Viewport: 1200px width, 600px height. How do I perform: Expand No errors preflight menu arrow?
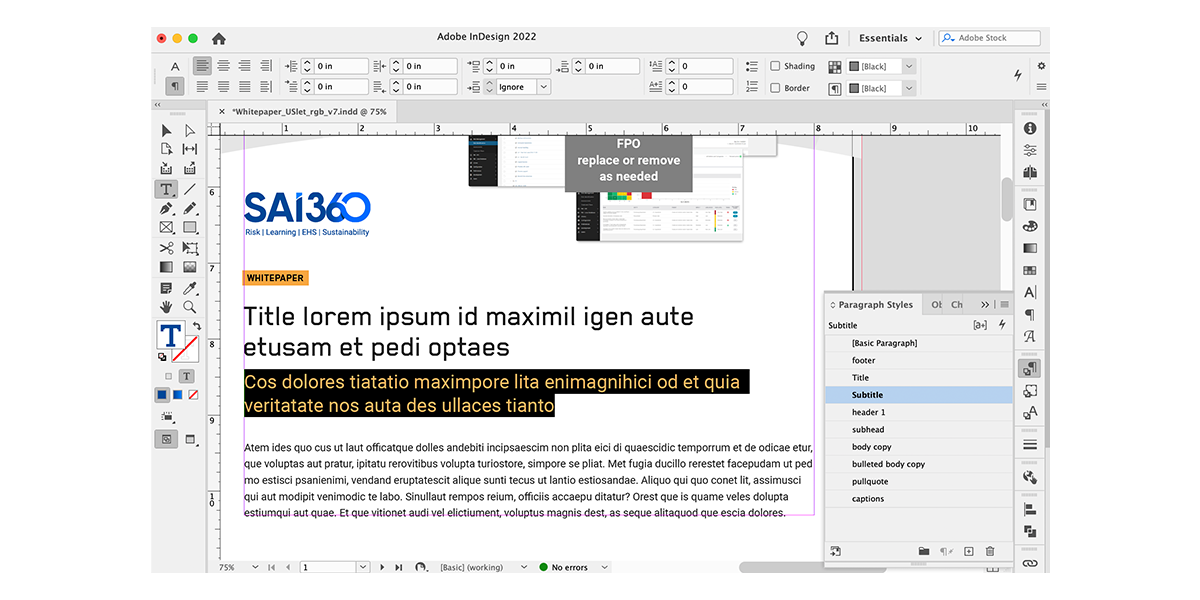605,567
